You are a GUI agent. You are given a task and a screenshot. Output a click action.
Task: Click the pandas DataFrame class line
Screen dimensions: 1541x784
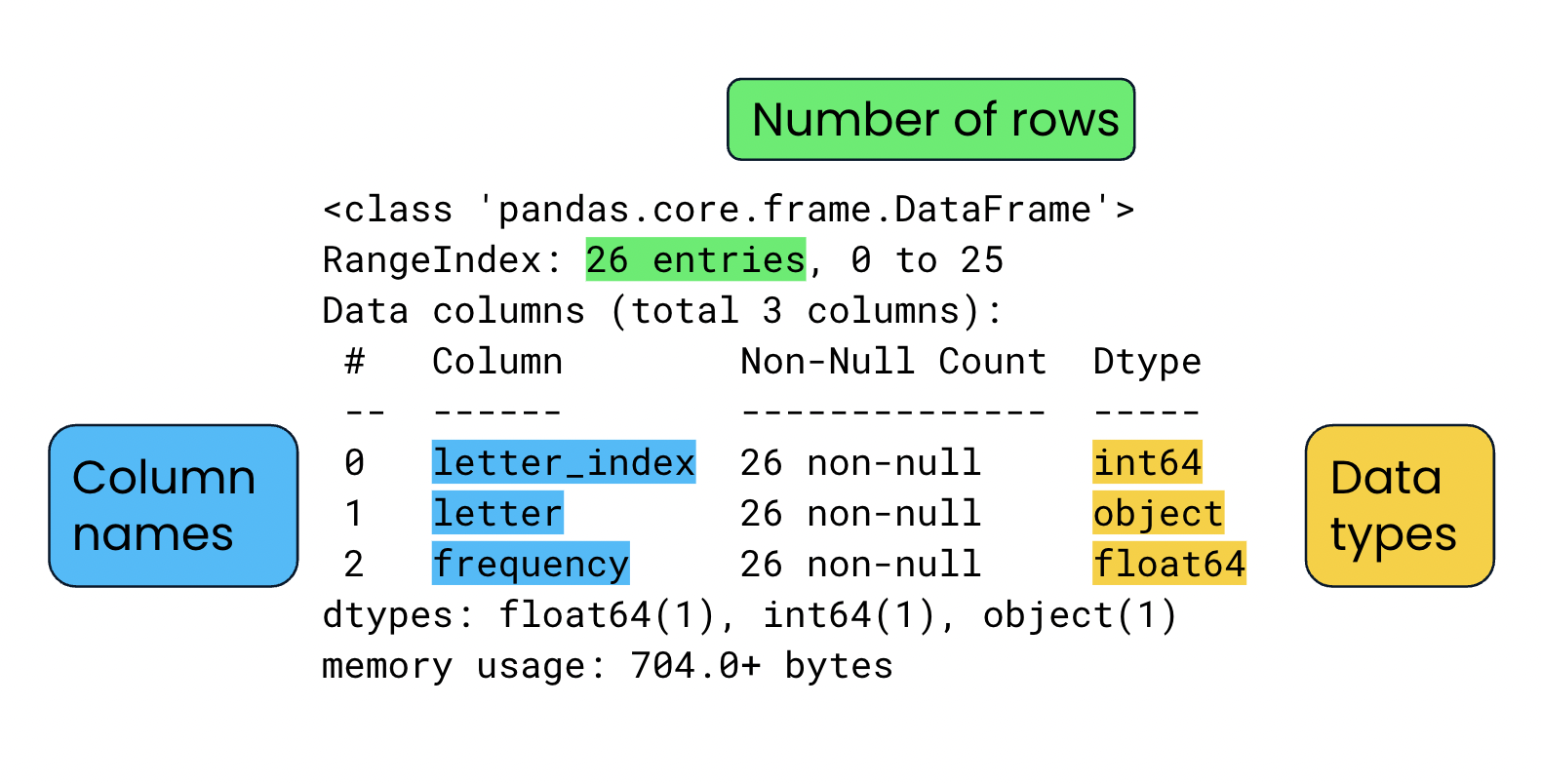pyautogui.click(x=728, y=210)
